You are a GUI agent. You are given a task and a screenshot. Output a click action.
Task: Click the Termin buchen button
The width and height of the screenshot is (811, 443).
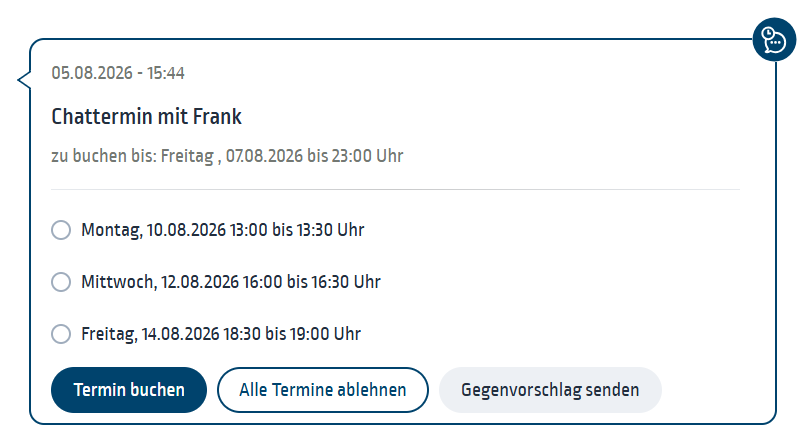(x=129, y=390)
